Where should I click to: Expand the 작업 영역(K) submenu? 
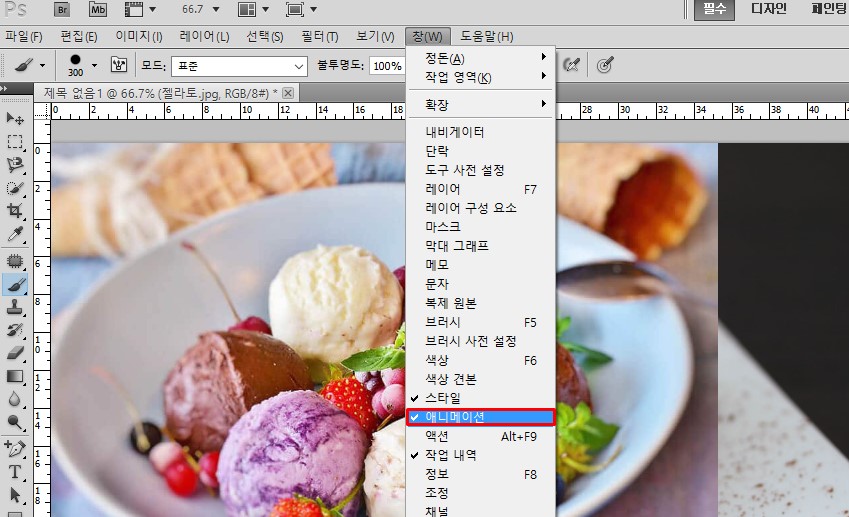pyautogui.click(x=481, y=77)
